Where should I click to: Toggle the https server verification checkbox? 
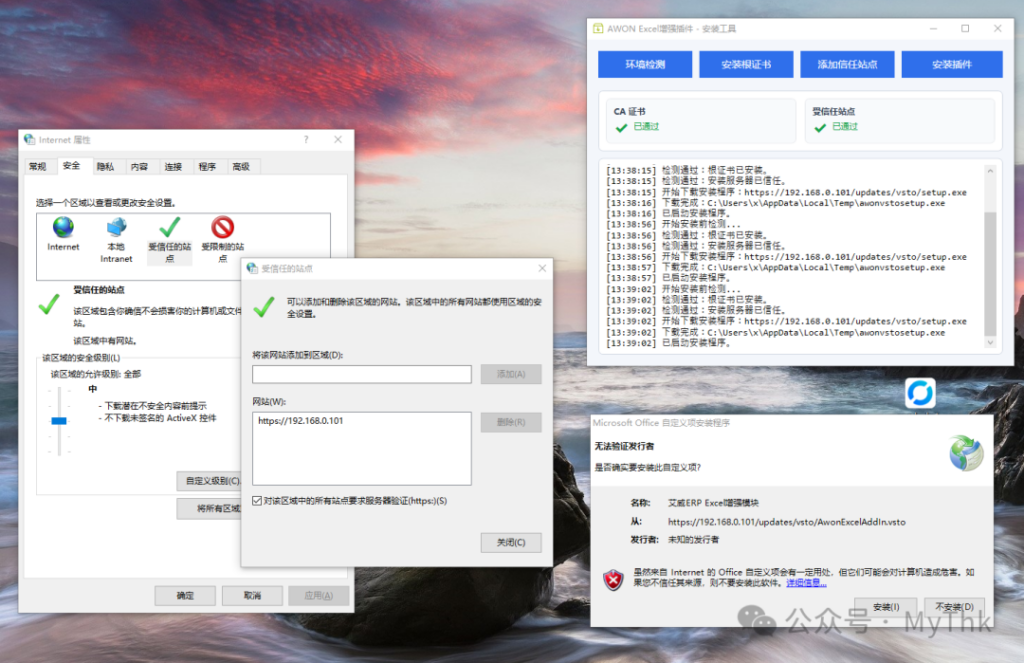[257, 501]
